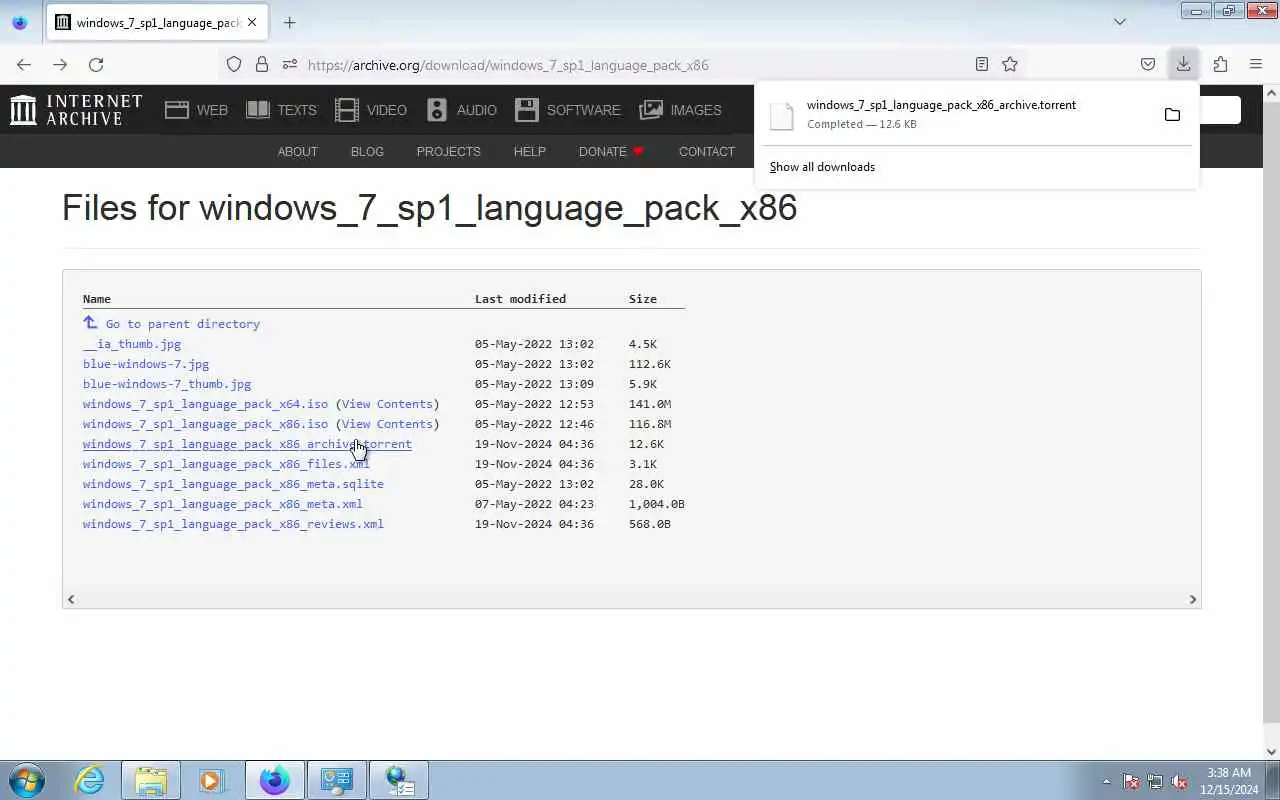Click the page scrollbar up arrow
Screen dimensions: 1280x800
(1271, 93)
